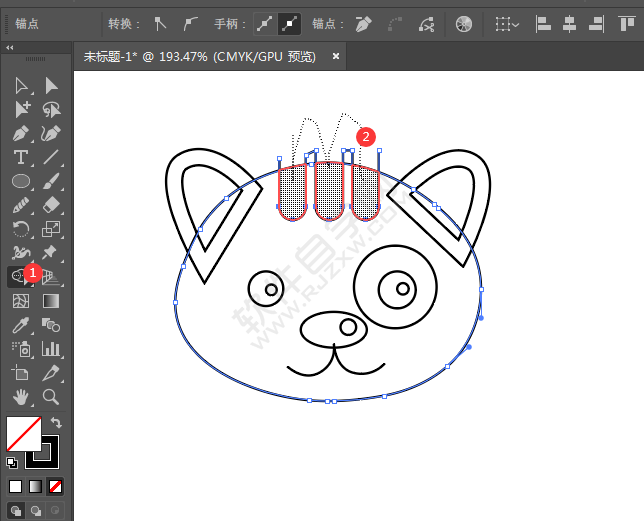Pick the Hand tool
The height and width of the screenshot is (521, 644).
click(21, 397)
